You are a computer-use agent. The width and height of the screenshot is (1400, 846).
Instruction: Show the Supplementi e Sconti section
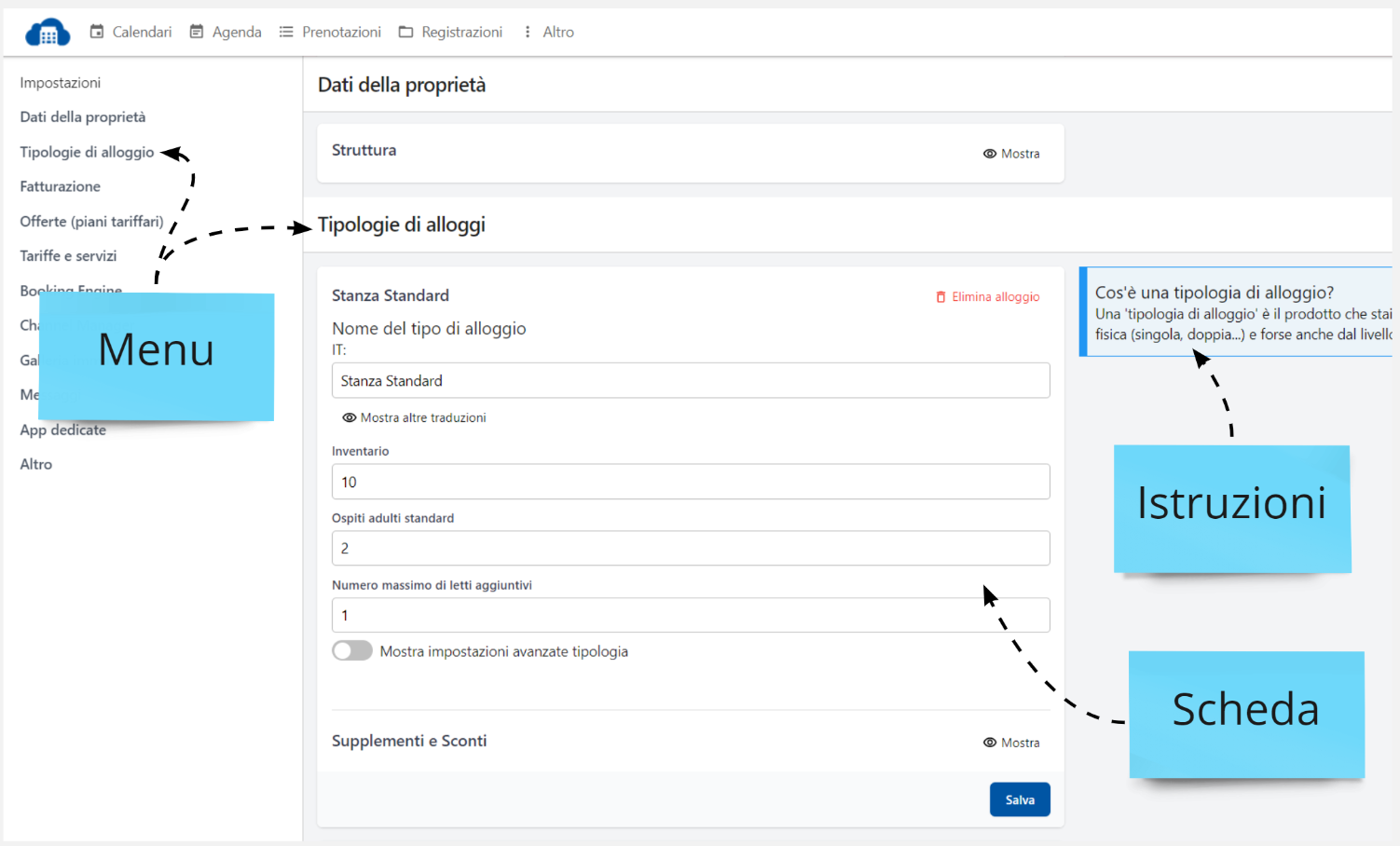pyautogui.click(x=1011, y=743)
